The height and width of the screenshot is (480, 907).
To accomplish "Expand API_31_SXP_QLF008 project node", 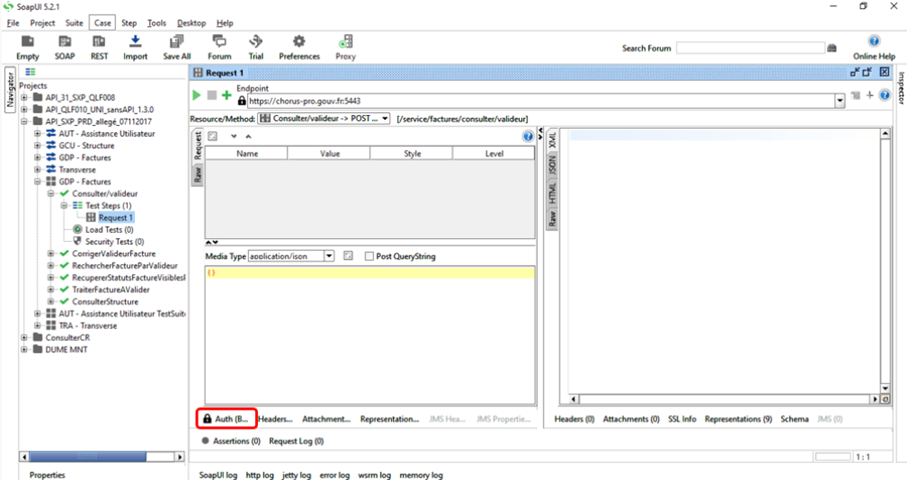I will pyautogui.click(x=24, y=97).
